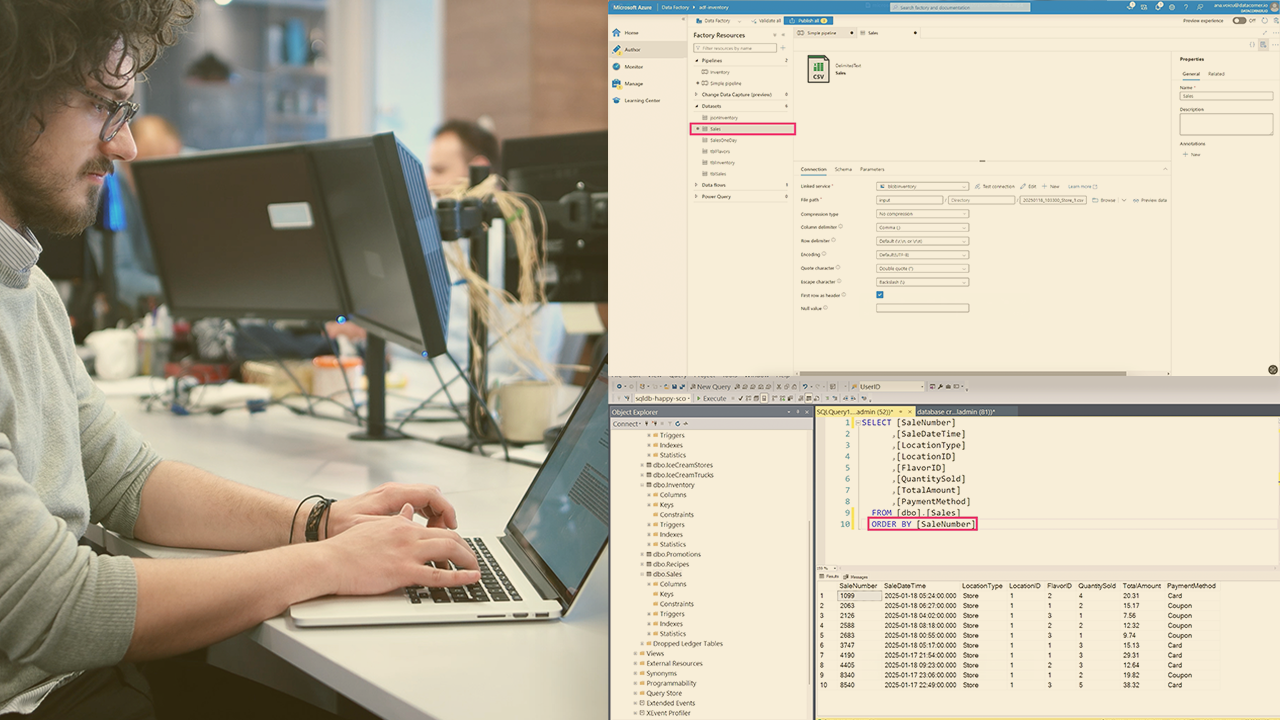
Task: Click the Null value input field
Action: (x=922, y=308)
